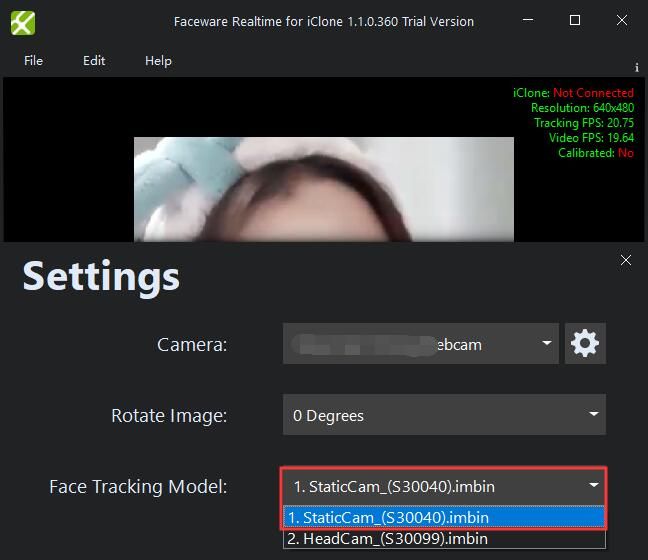Click the info "i" icon below the title bar
This screenshot has width=648, height=560.
point(637,68)
